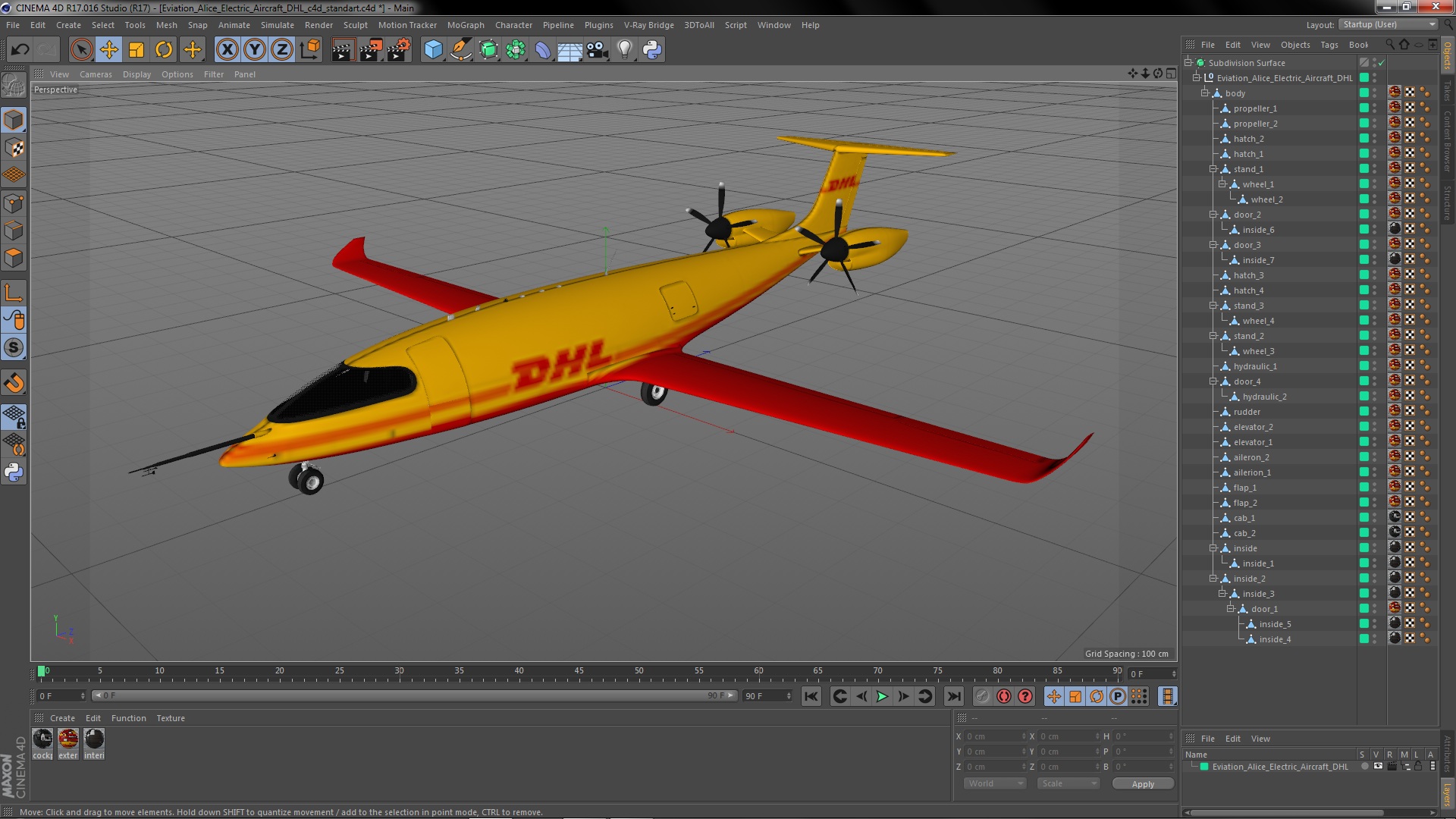Click frame 45 on the timeline ruler
The image size is (1456, 819).
[x=579, y=671]
